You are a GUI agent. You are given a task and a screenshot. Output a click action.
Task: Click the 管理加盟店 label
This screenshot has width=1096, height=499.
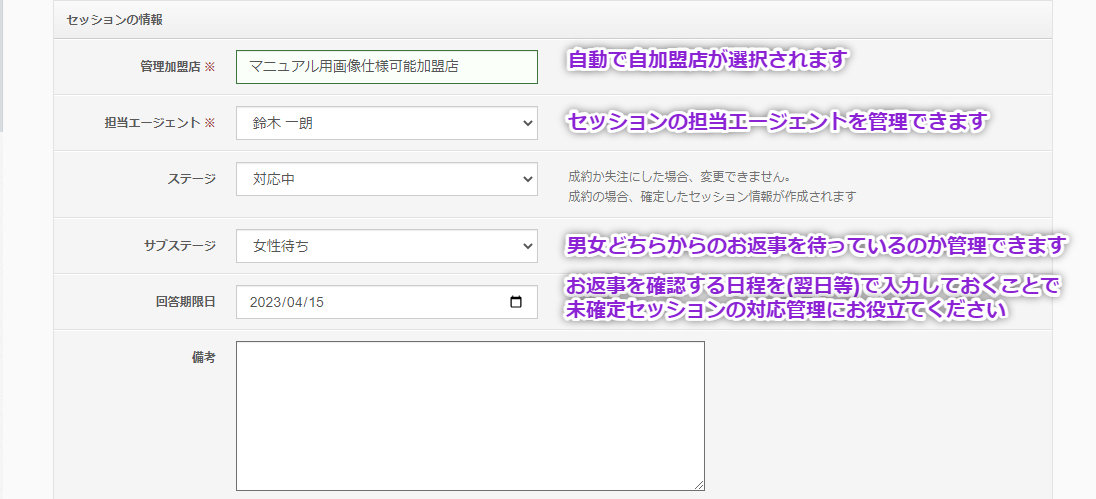click(171, 67)
